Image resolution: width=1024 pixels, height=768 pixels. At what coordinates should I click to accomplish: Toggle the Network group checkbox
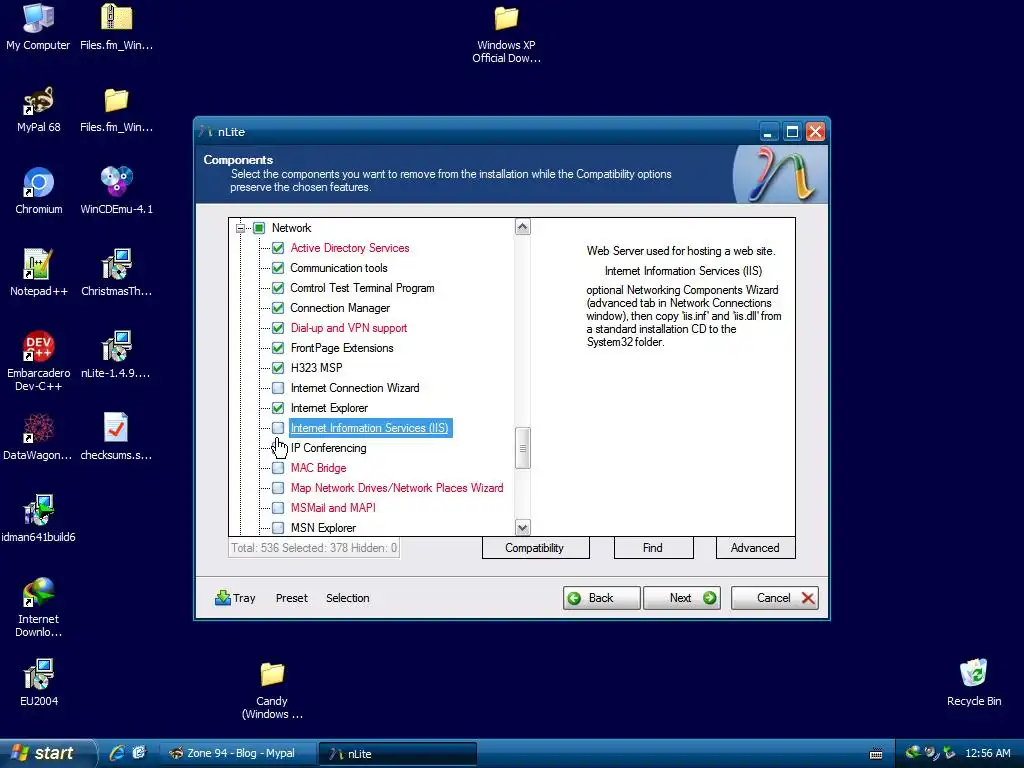[x=259, y=228]
